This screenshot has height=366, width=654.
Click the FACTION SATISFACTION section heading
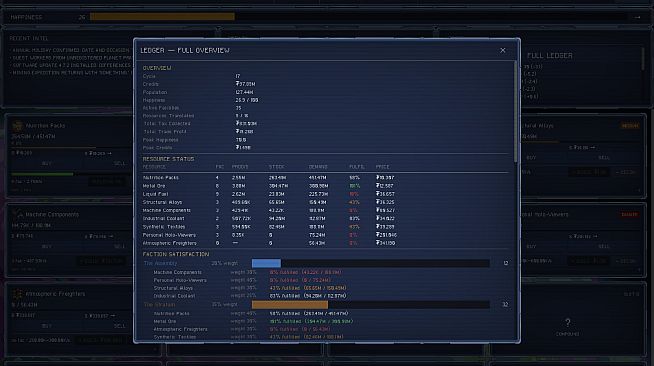[176, 254]
